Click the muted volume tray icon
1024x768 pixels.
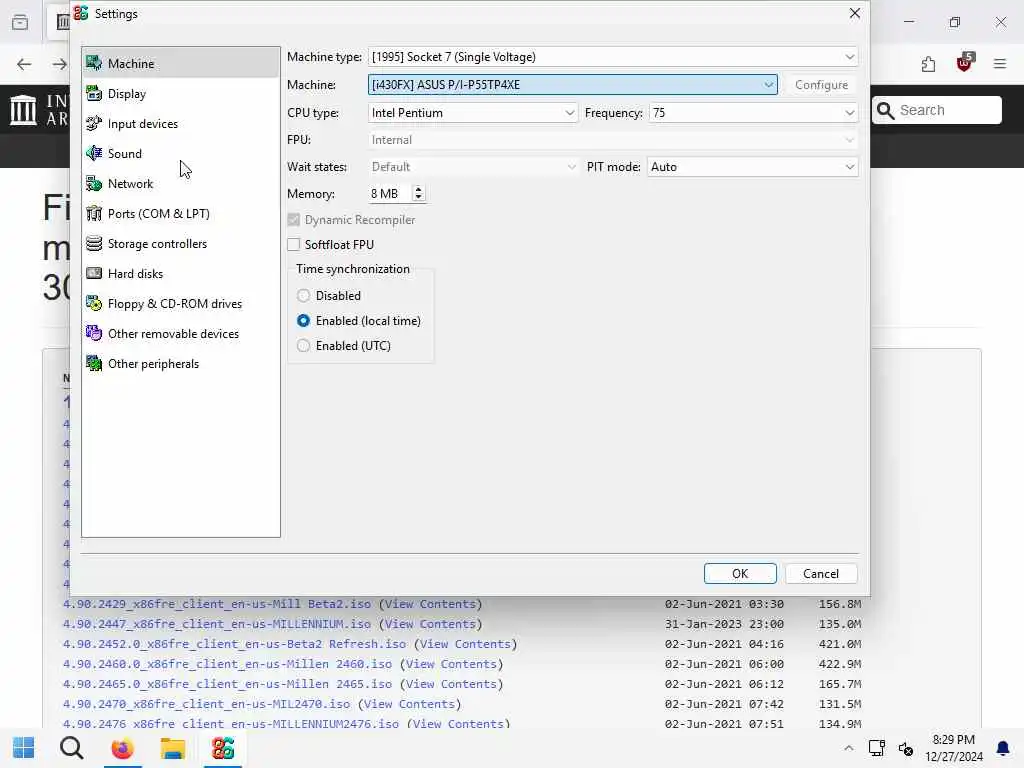(906, 748)
